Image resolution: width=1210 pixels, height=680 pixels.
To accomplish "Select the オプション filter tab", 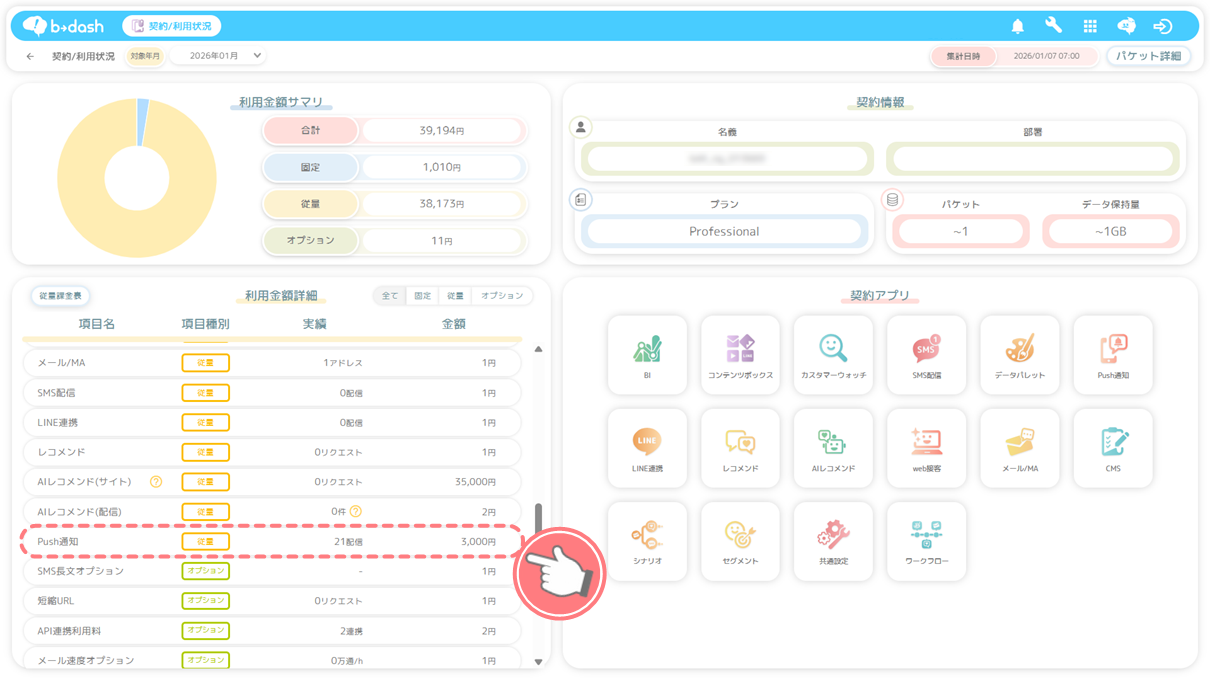I will click(502, 296).
